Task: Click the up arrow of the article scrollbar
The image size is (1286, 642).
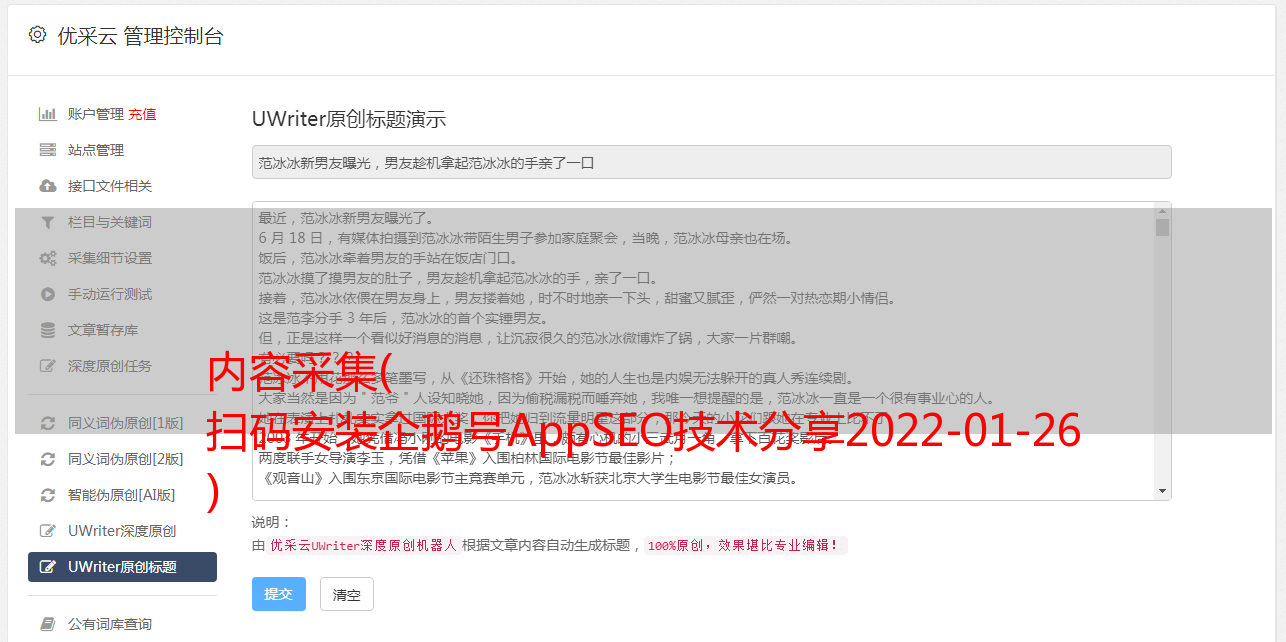Action: pyautogui.click(x=1162, y=211)
